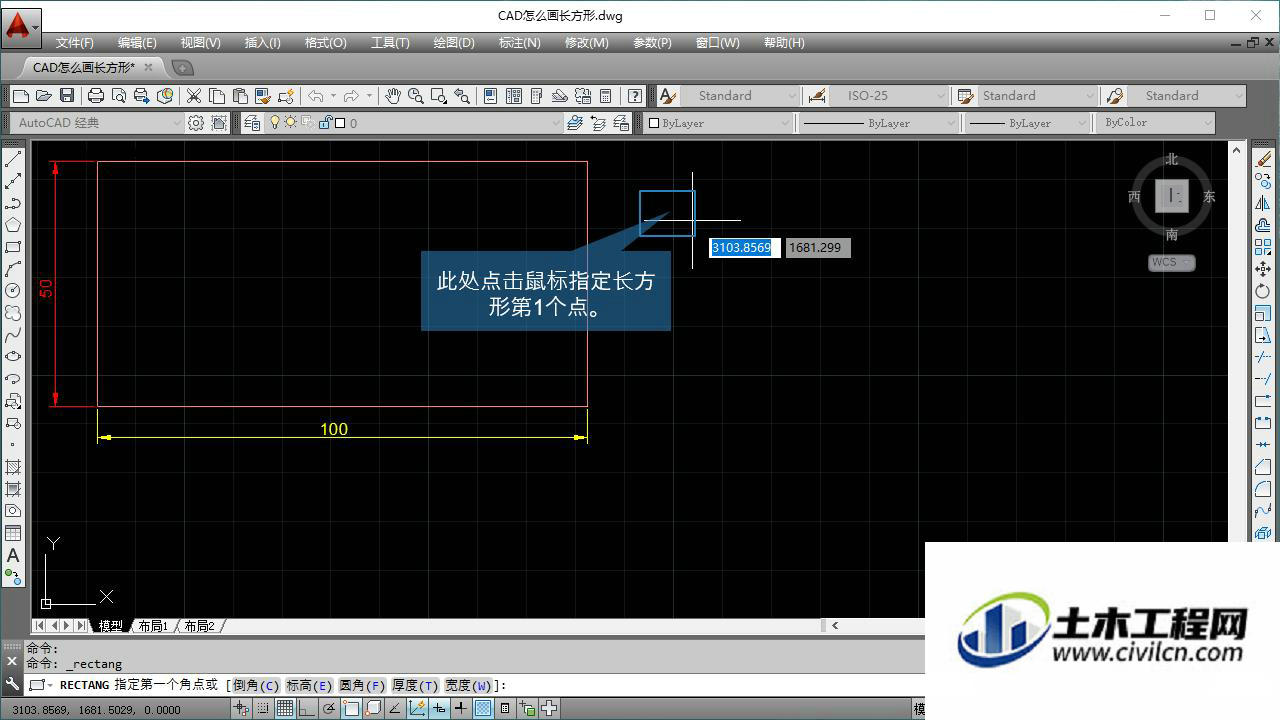
Task: Select the Erase tool in Modify toolbar
Action: tap(1264, 159)
